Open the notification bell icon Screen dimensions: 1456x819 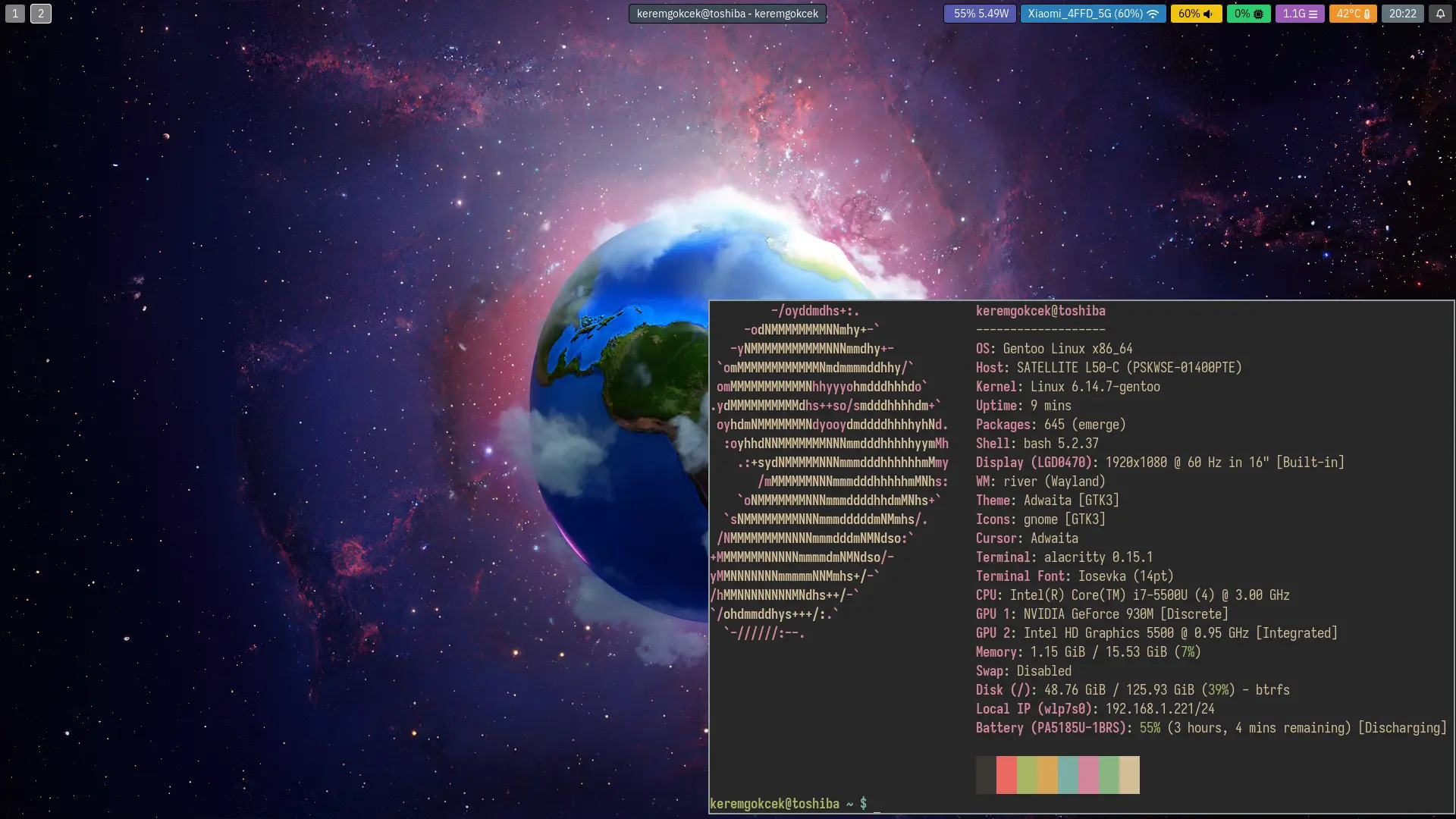click(1440, 14)
